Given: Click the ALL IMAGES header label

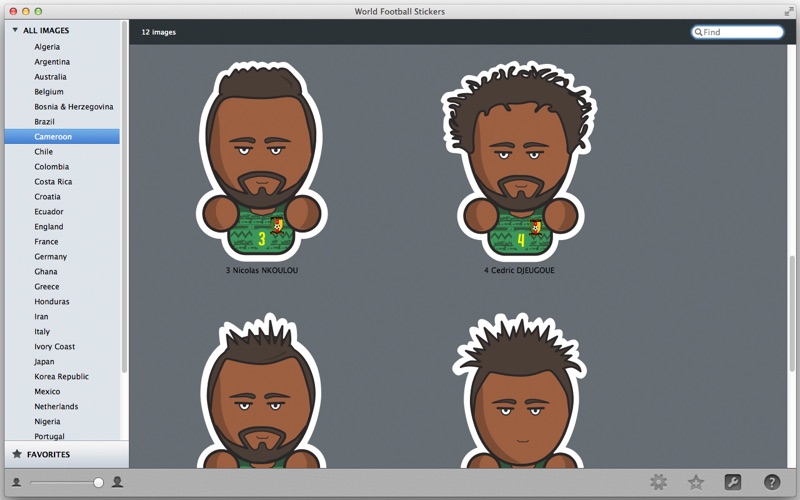Looking at the screenshot, I should click(x=46, y=31).
